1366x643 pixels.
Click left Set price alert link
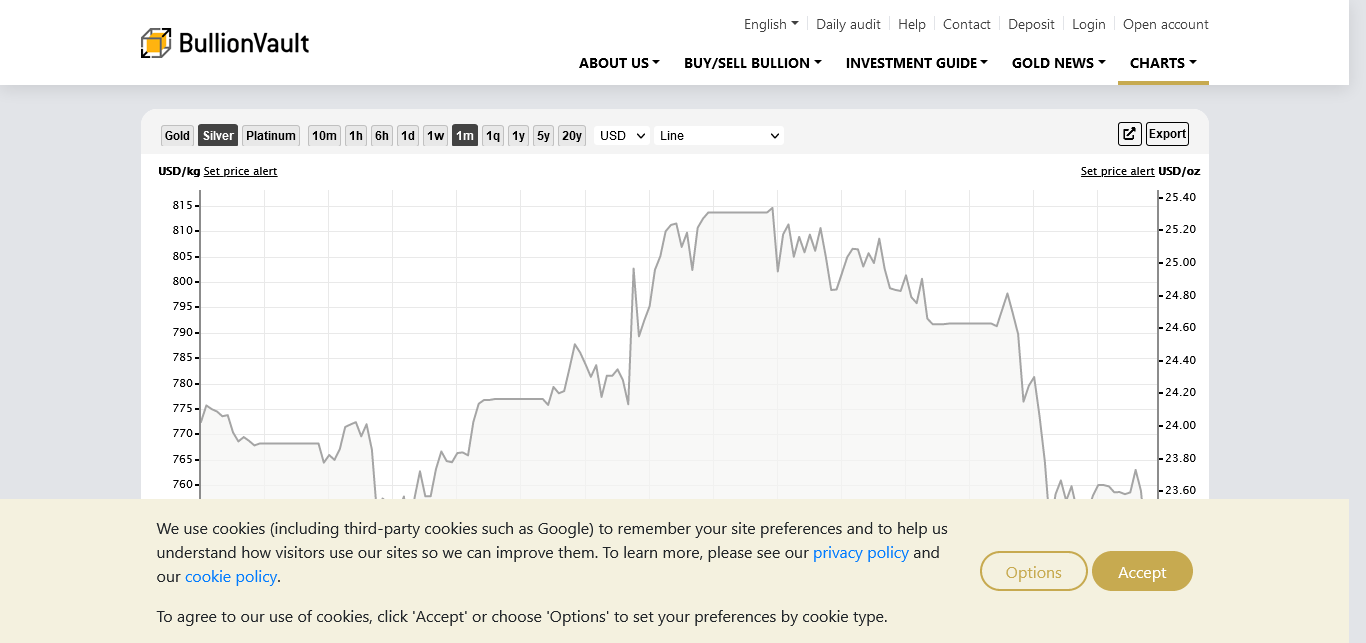tap(240, 171)
